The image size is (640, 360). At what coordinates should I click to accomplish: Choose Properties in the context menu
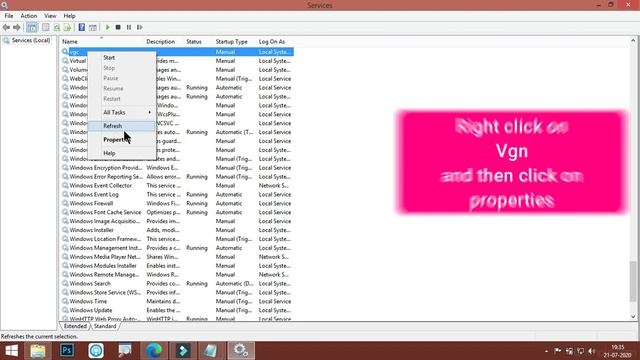tap(122, 140)
